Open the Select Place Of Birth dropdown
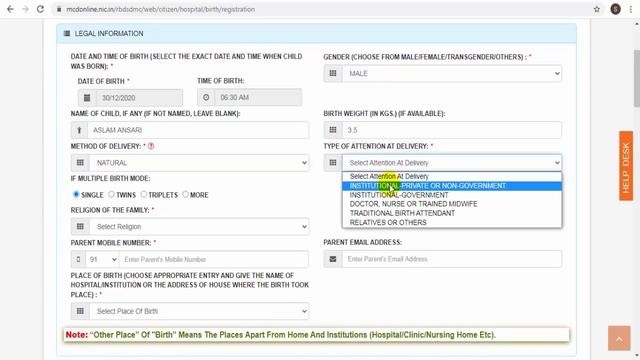640x360 pixels. click(199, 311)
